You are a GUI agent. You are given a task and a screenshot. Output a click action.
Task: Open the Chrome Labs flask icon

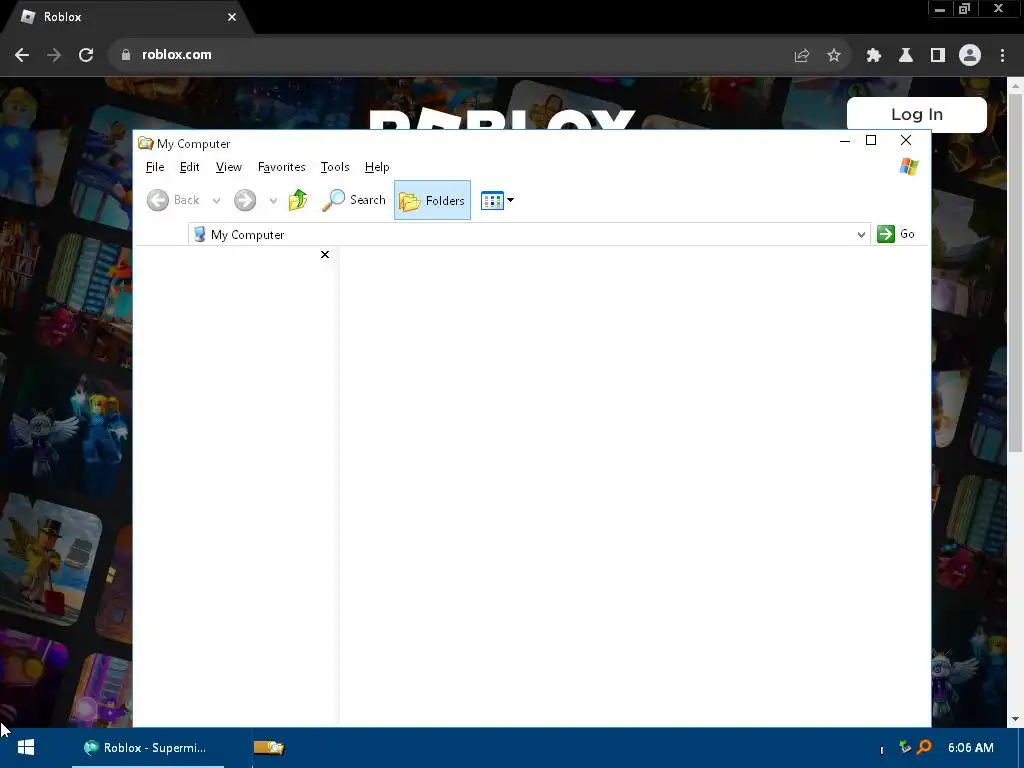click(905, 56)
